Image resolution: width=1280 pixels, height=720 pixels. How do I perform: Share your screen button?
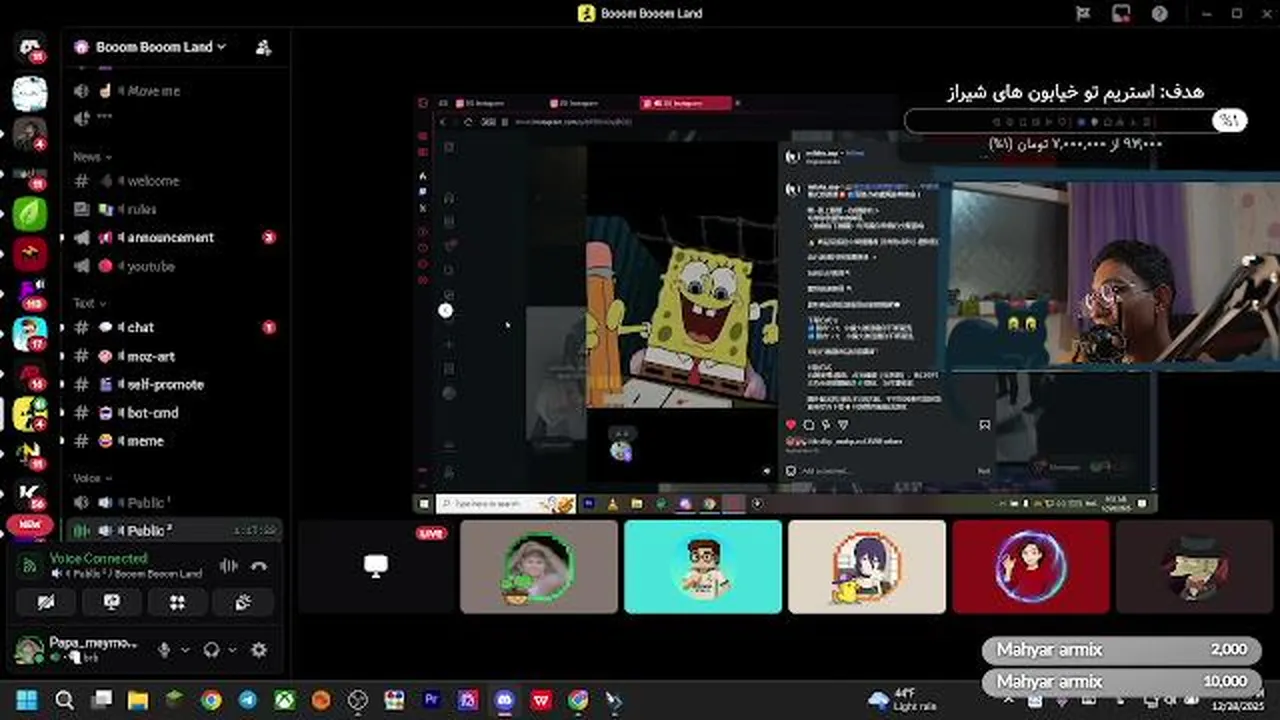pyautogui.click(x=112, y=602)
